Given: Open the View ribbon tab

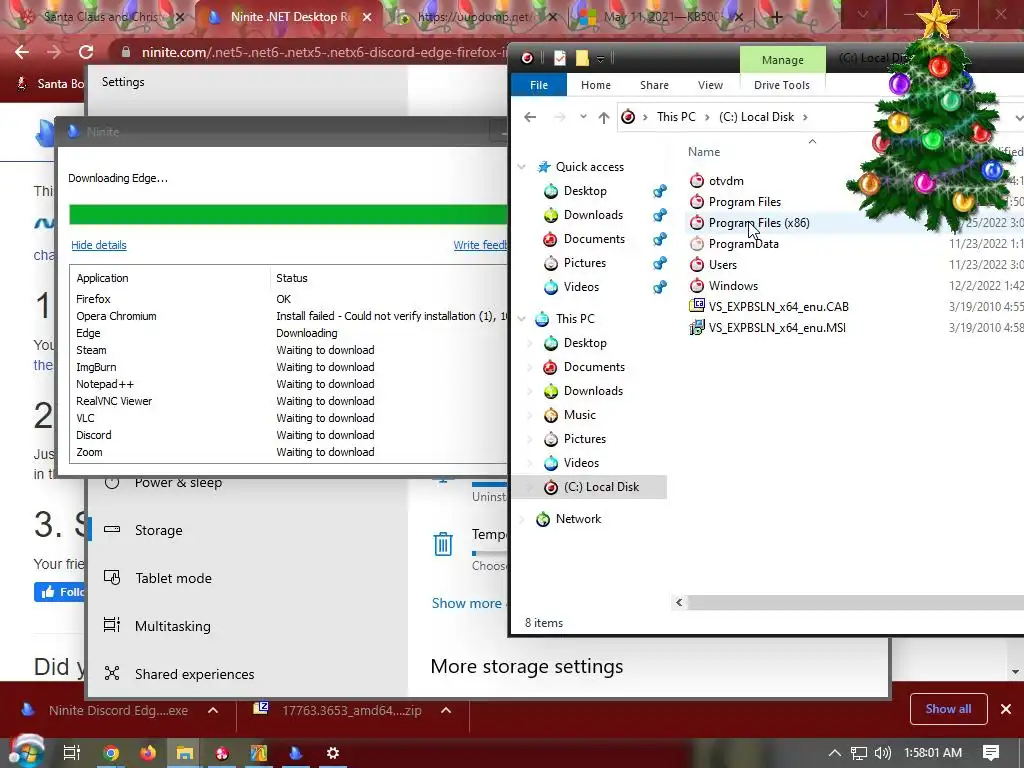Looking at the screenshot, I should coord(710,85).
